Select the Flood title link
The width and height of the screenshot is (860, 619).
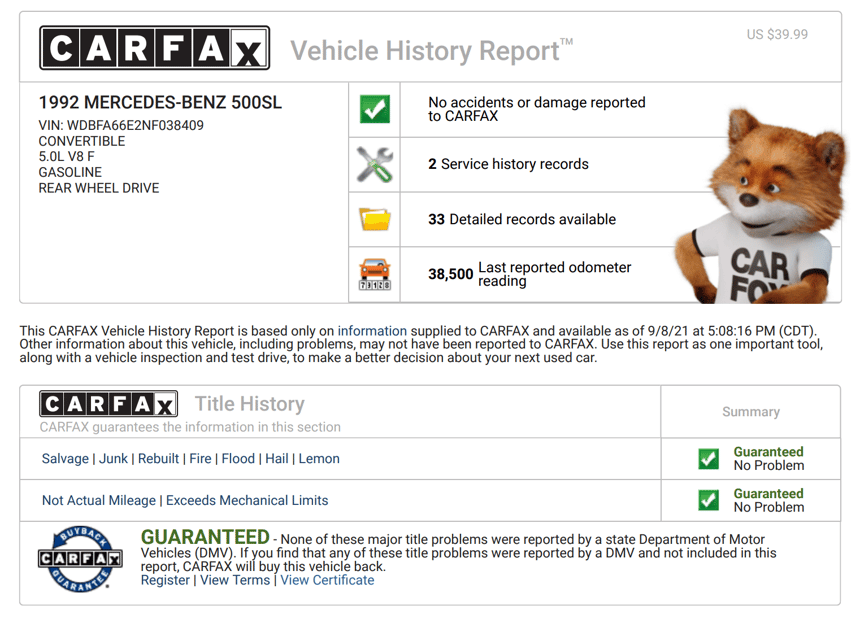click(x=238, y=459)
